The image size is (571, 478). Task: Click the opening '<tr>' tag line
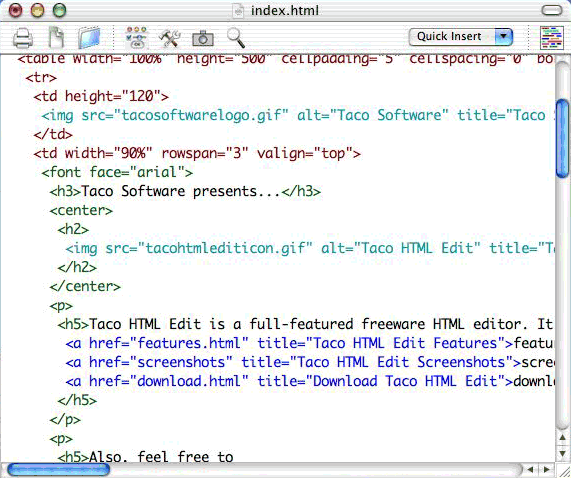tap(41, 78)
